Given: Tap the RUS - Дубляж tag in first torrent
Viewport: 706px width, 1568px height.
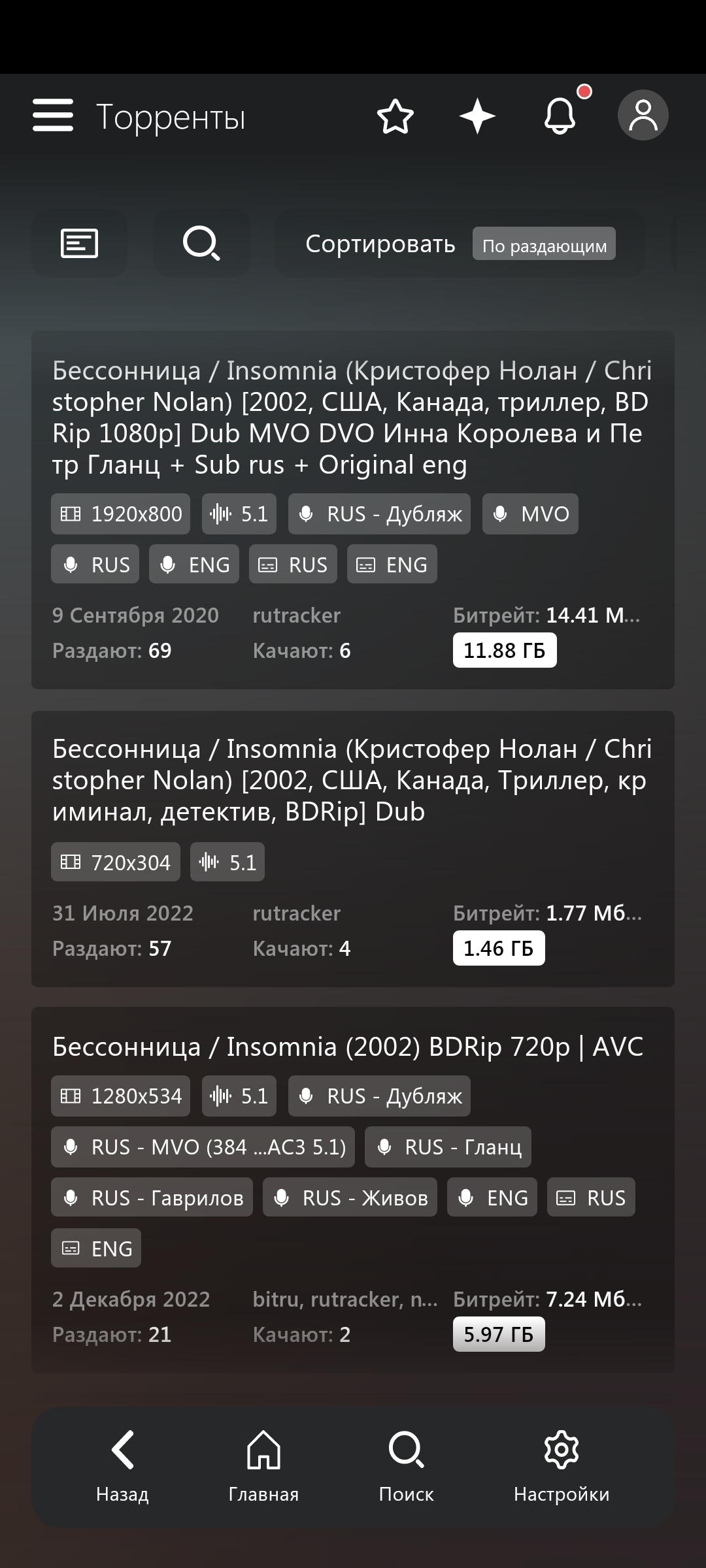Looking at the screenshot, I should (379, 514).
